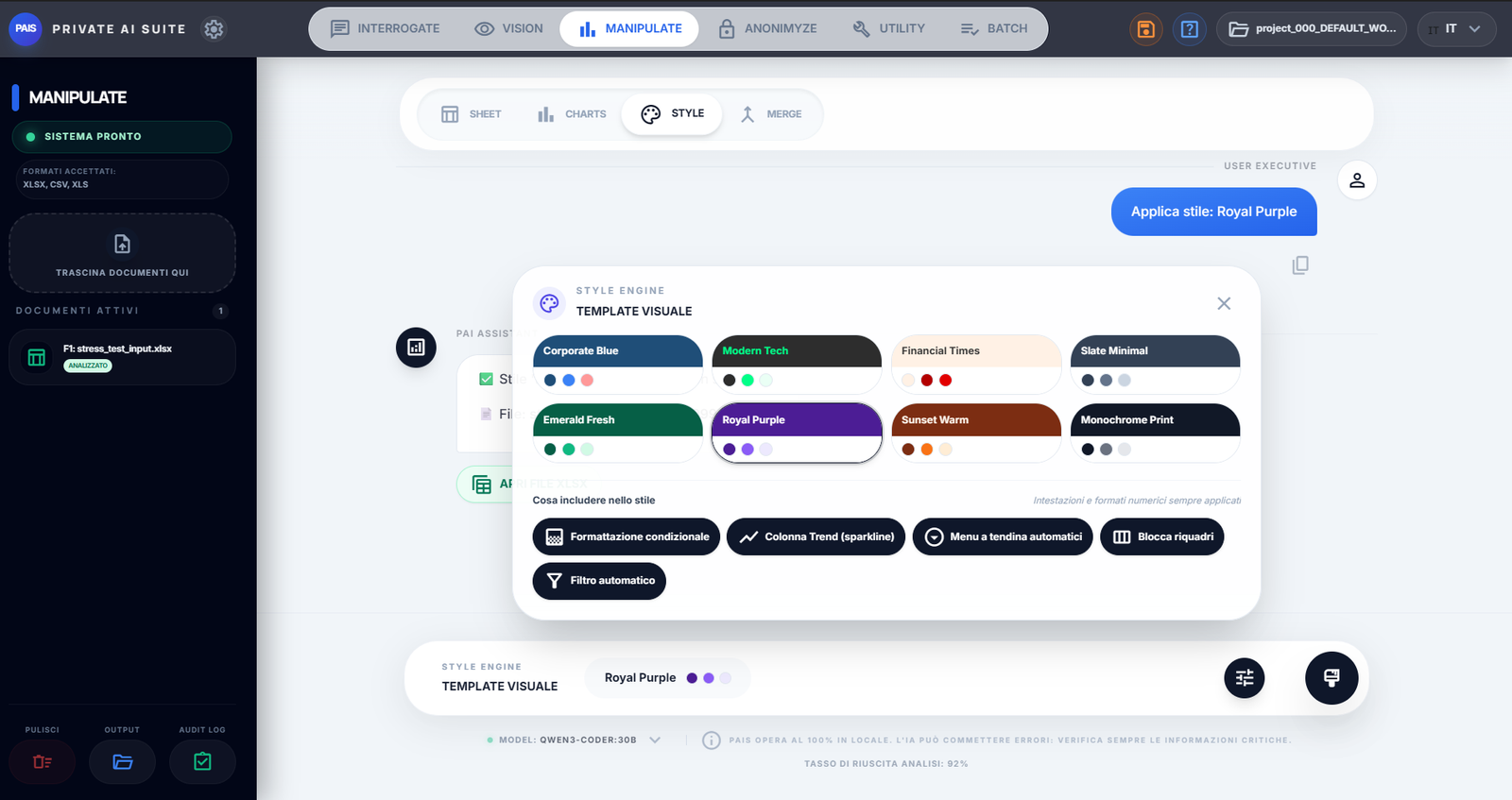This screenshot has width=1512, height=800.
Task: Open the project_000_DEFAULT_WO... workspace selector
Action: point(1312,29)
